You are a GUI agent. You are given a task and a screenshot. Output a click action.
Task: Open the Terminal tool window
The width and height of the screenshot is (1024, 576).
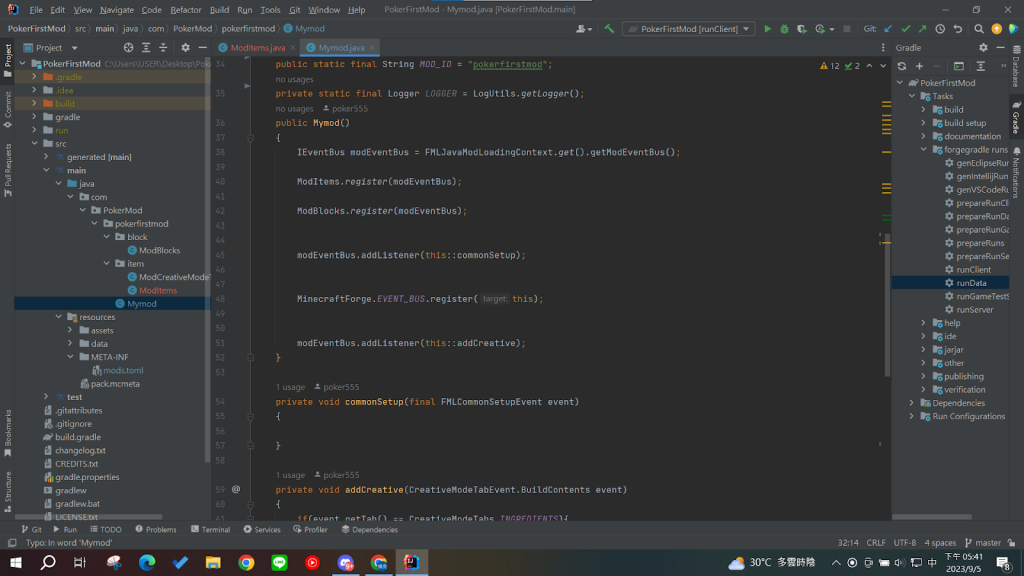point(210,530)
